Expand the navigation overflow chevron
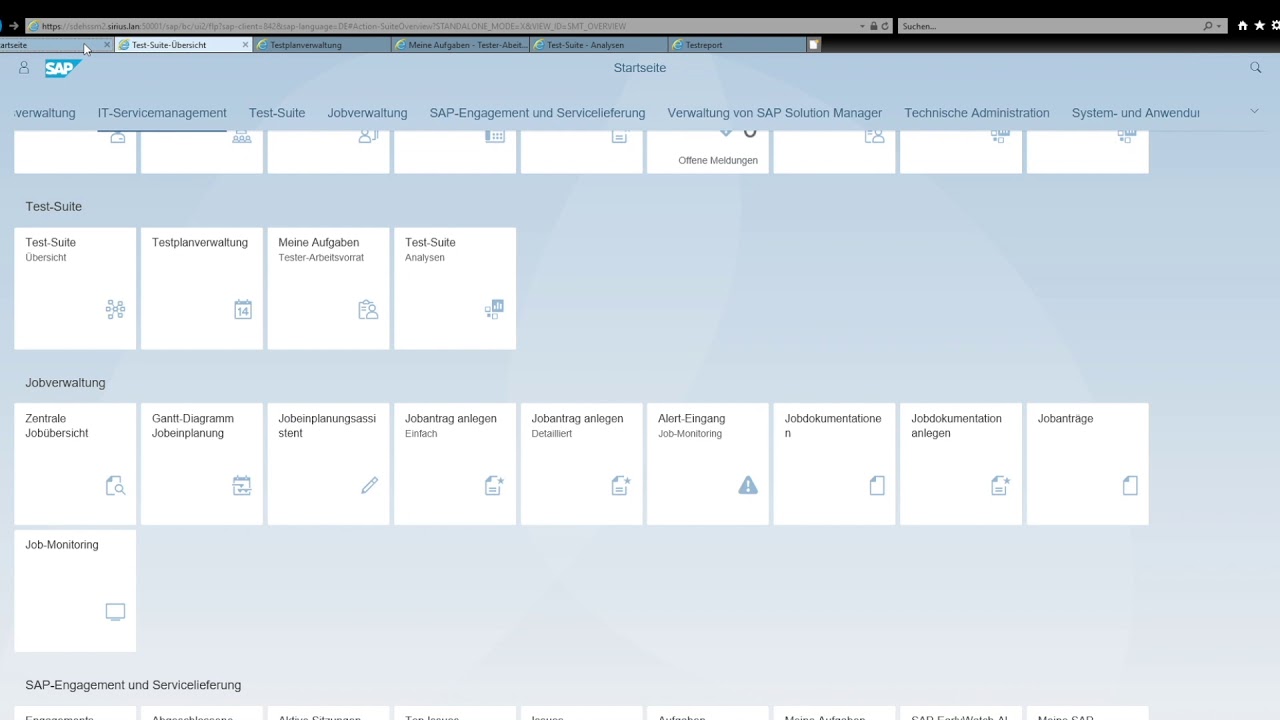 pos(1254,111)
